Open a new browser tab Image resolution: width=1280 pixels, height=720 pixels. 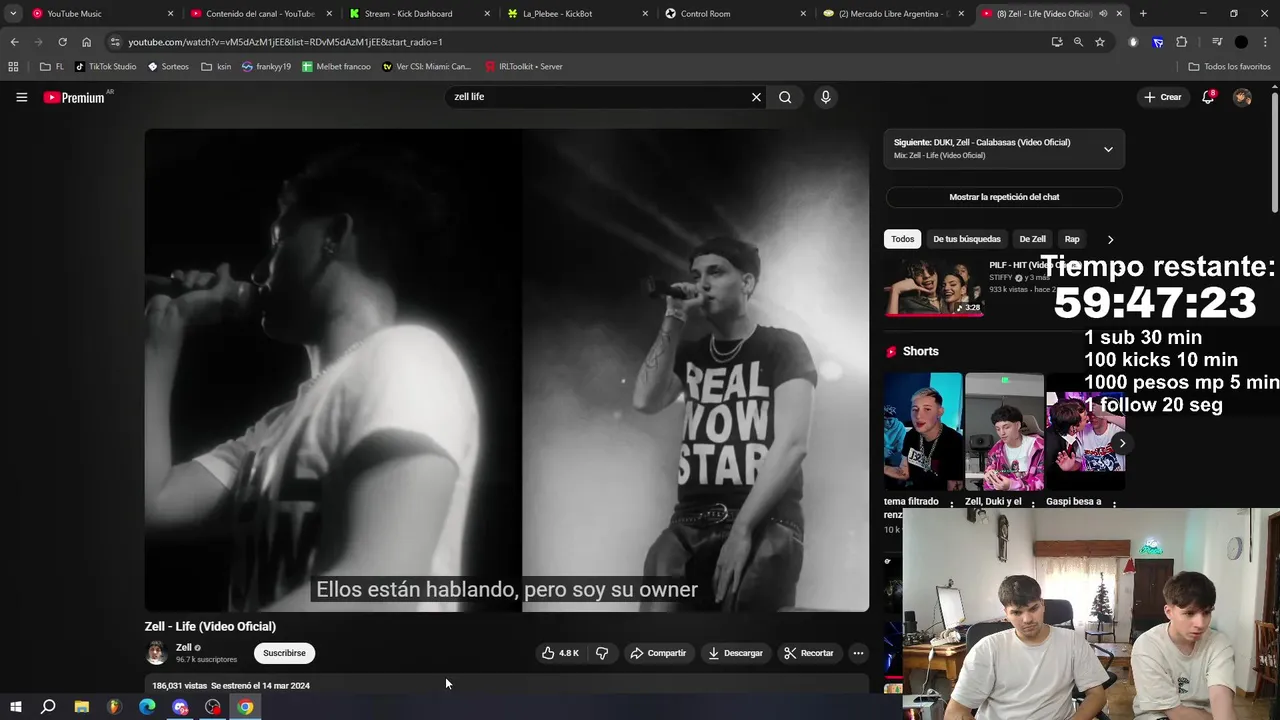(1143, 14)
